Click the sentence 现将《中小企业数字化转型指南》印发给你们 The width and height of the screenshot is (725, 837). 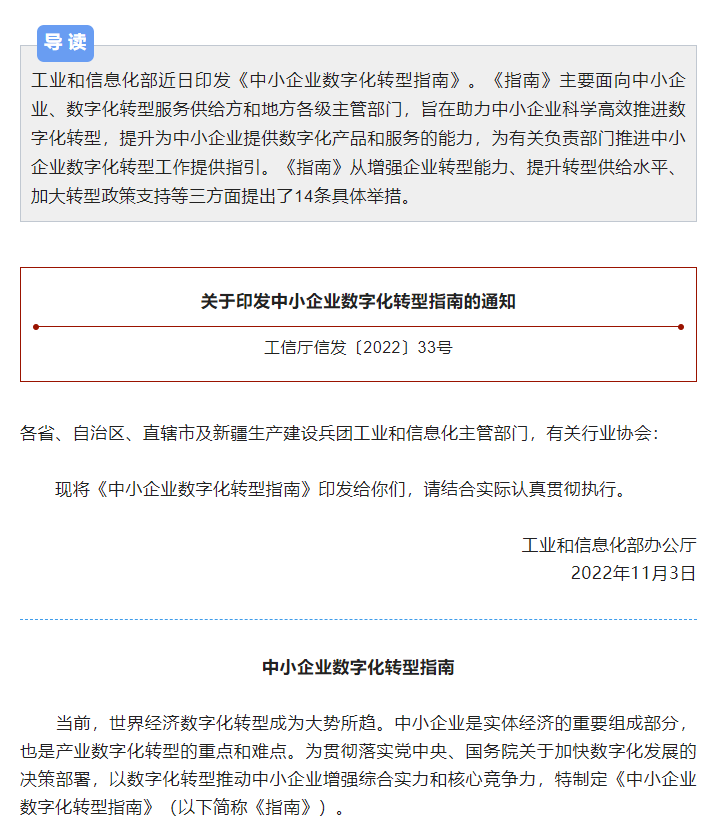tap(230, 489)
